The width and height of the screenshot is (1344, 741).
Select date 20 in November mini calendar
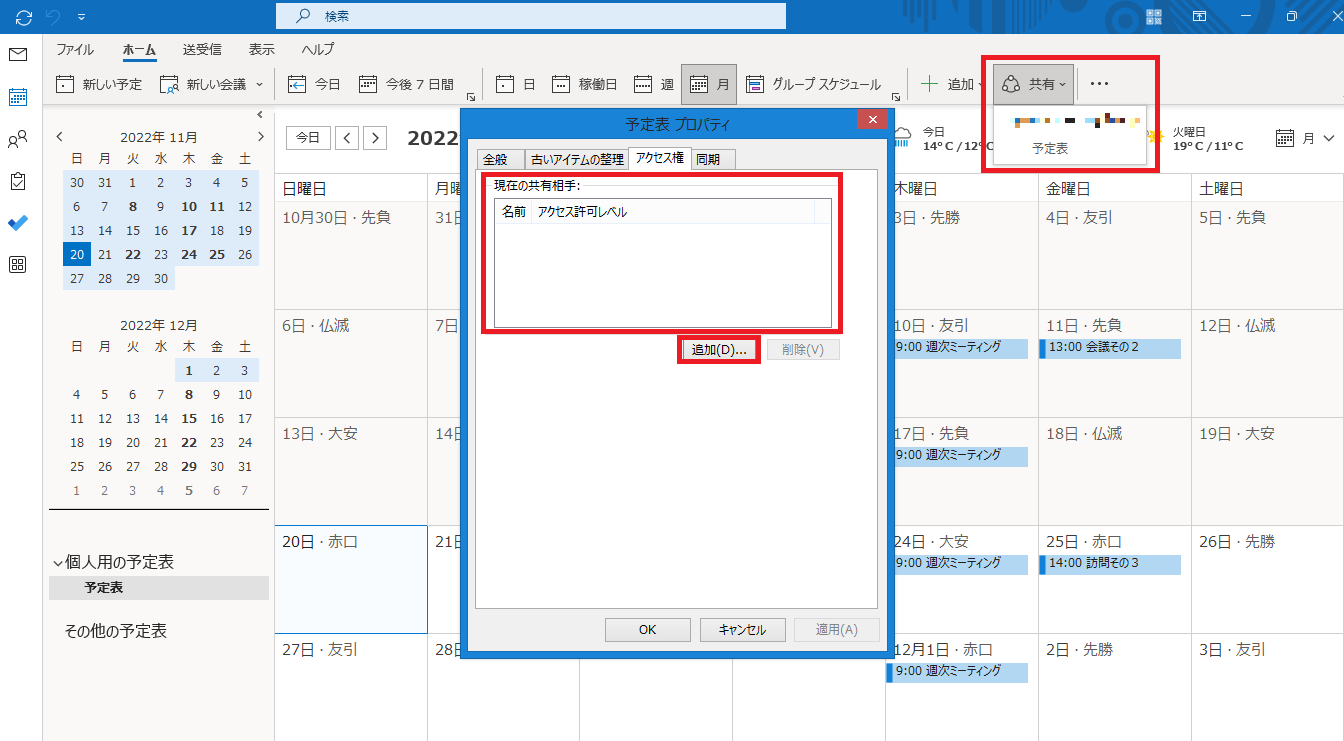pos(77,255)
